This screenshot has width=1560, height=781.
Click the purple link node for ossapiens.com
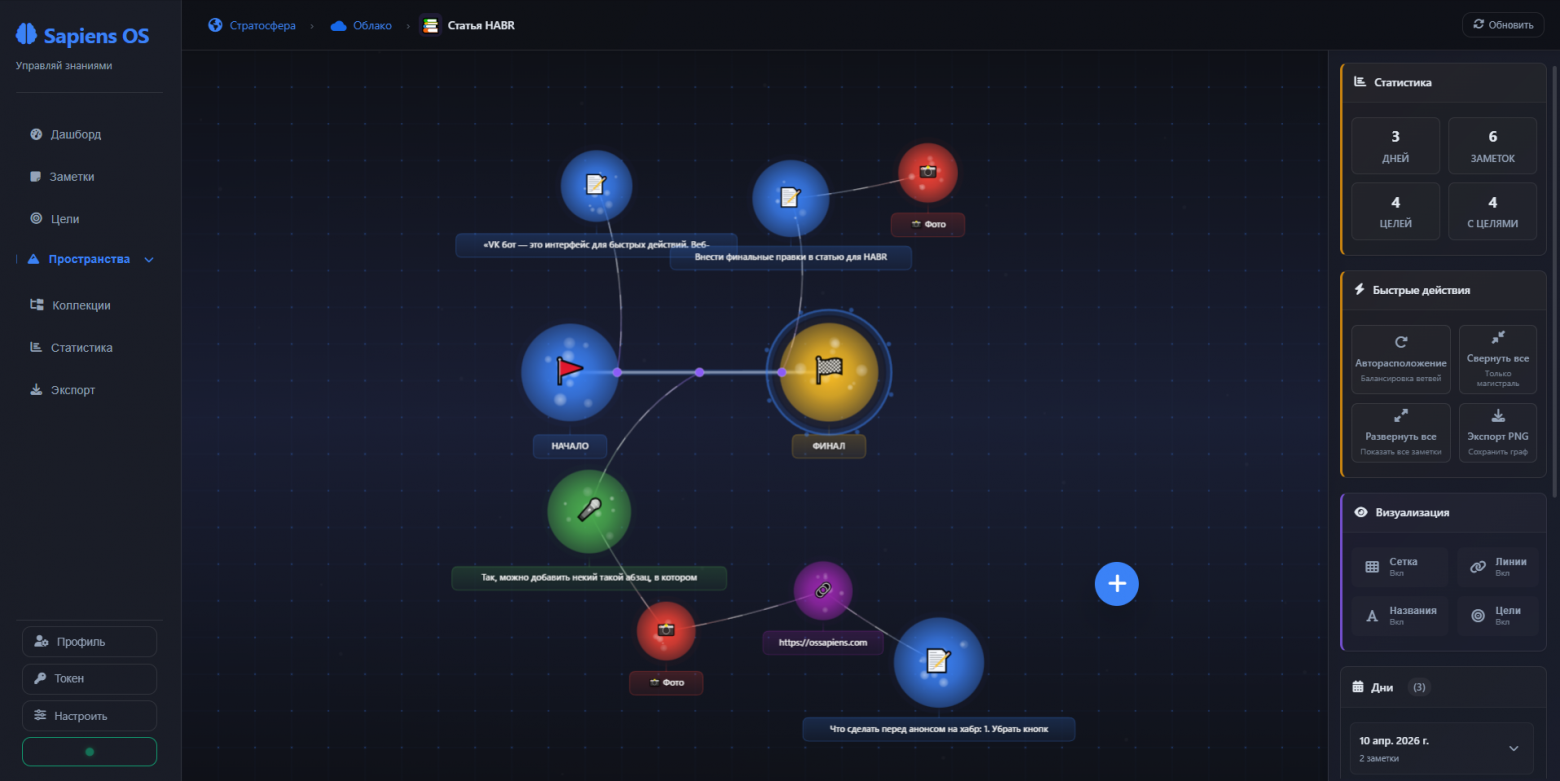click(x=822, y=590)
